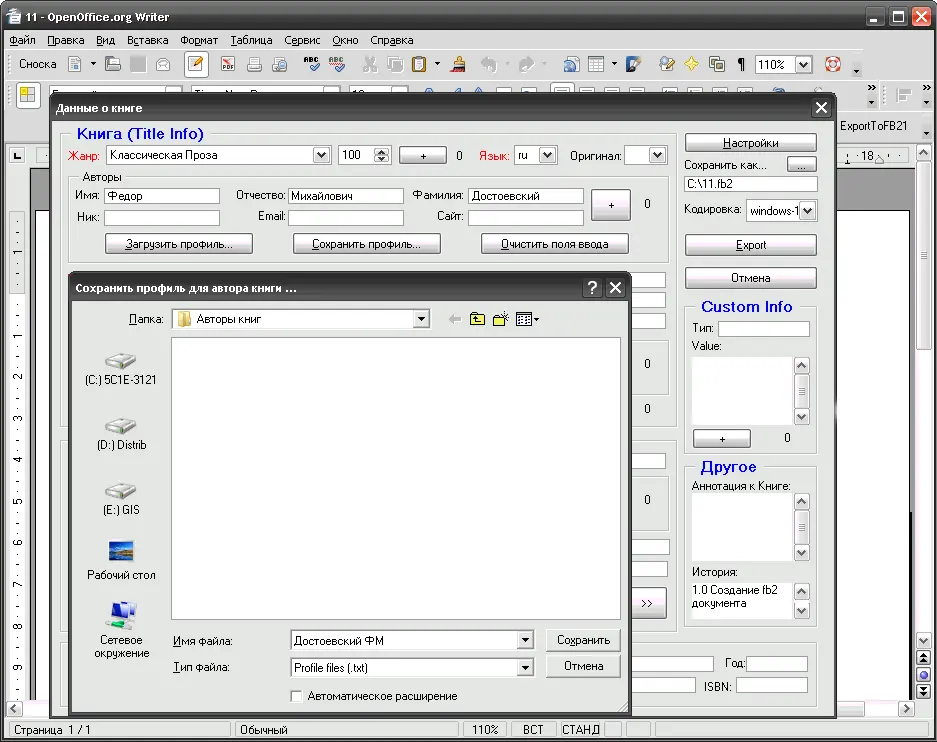The height and width of the screenshot is (742, 937).
Task: Open the Help lifebuoy icon
Action: tap(832, 64)
